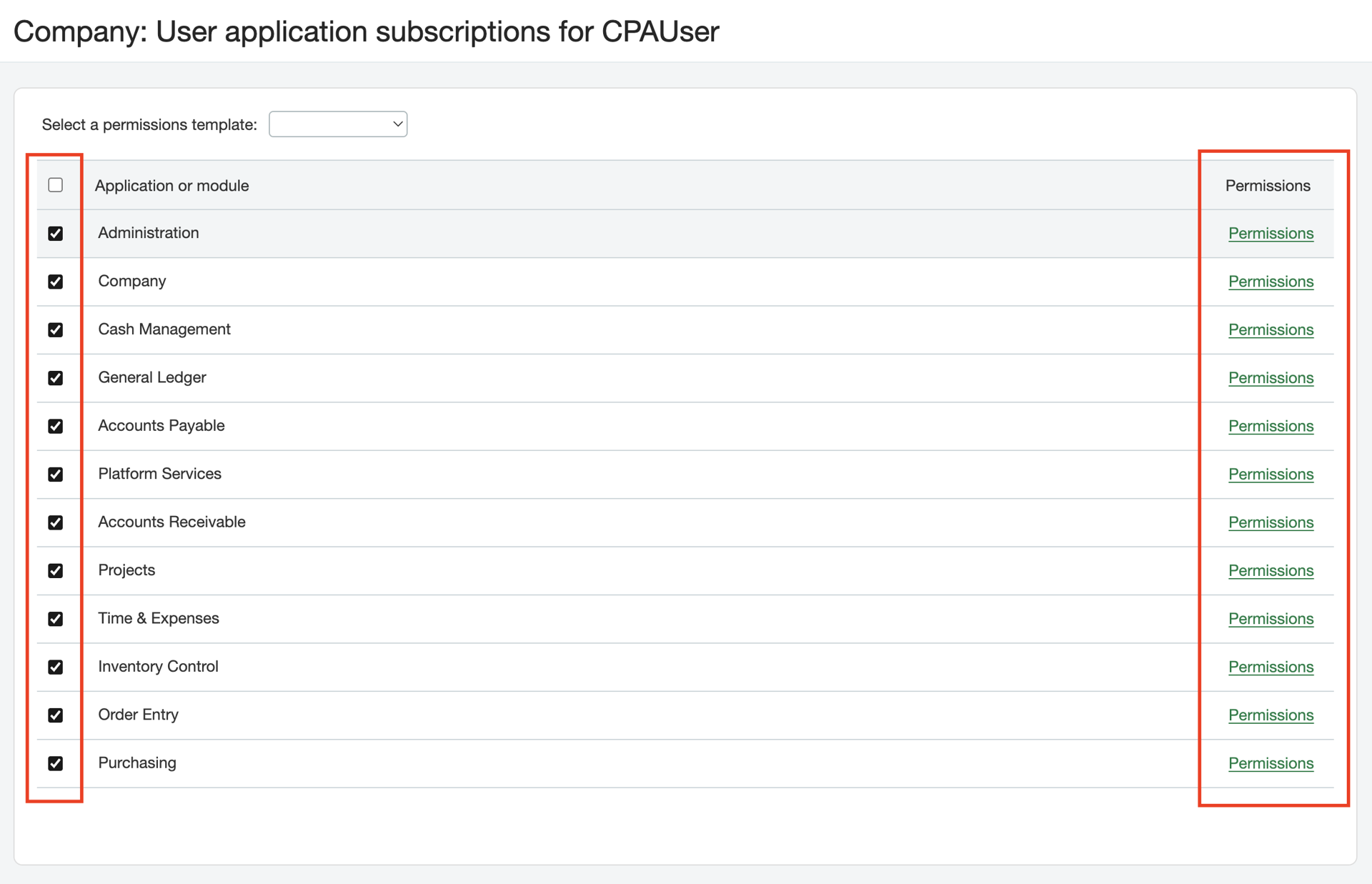
Task: Toggle the Projects checkbox
Action: click(x=55, y=570)
